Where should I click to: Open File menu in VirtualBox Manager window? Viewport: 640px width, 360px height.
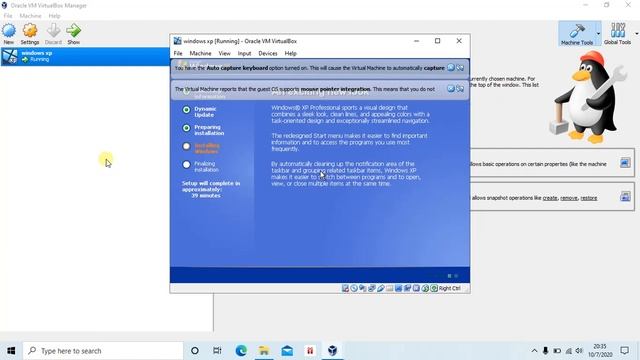[8, 16]
